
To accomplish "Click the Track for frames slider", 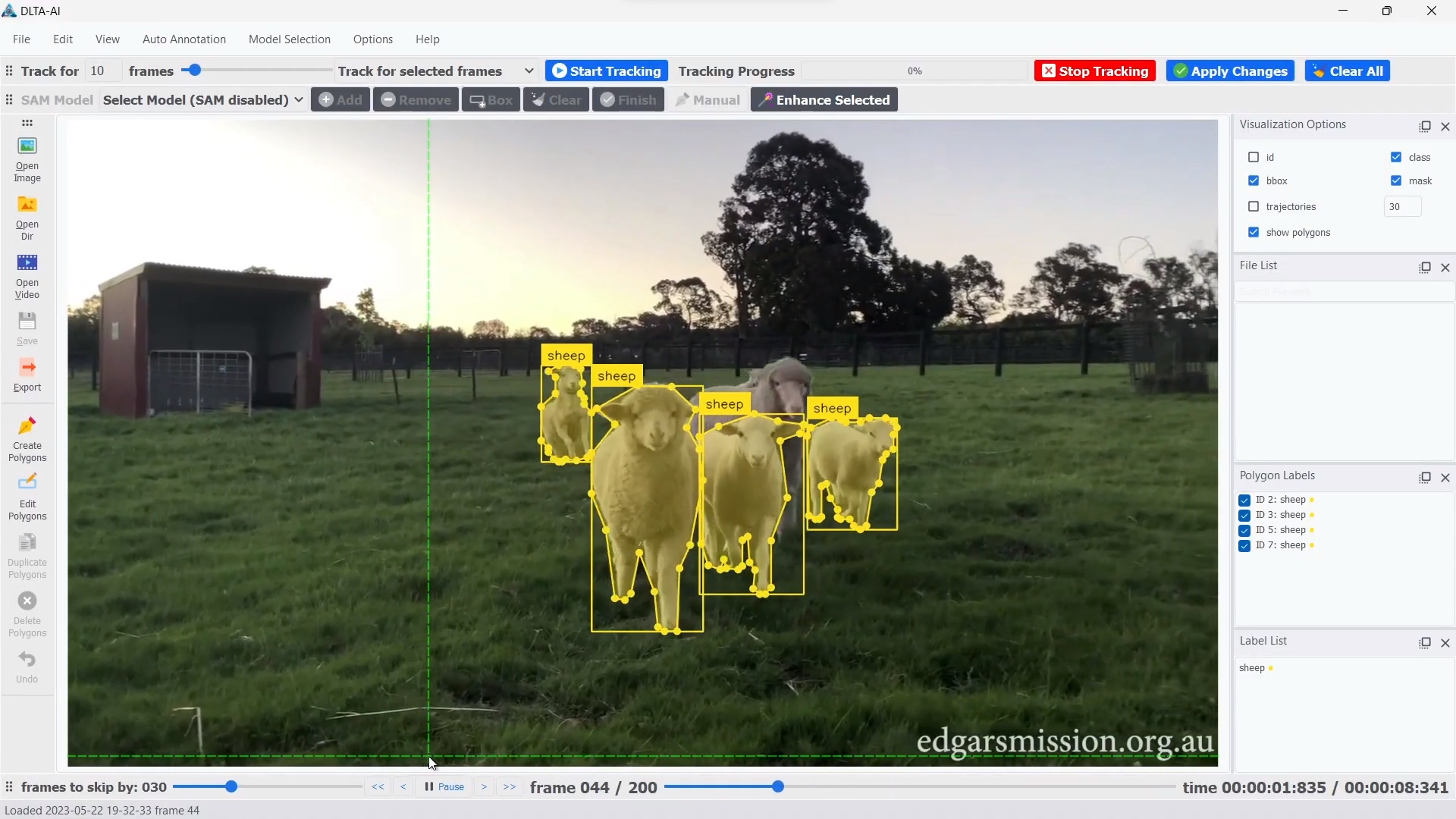I will coord(256,71).
